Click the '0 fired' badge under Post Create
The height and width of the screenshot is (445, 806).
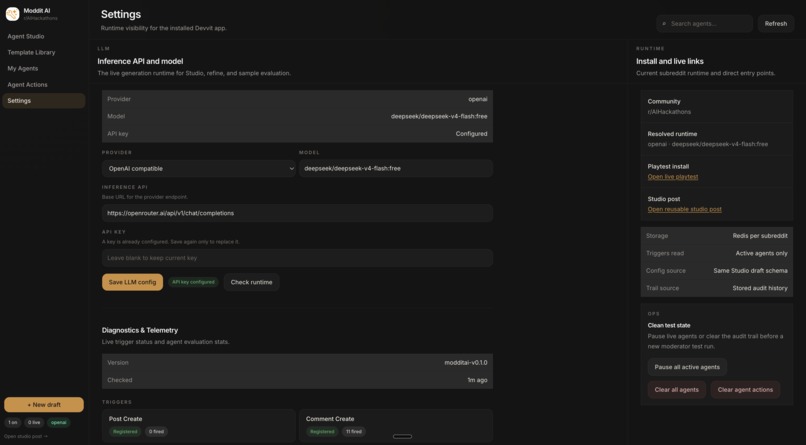(x=156, y=432)
